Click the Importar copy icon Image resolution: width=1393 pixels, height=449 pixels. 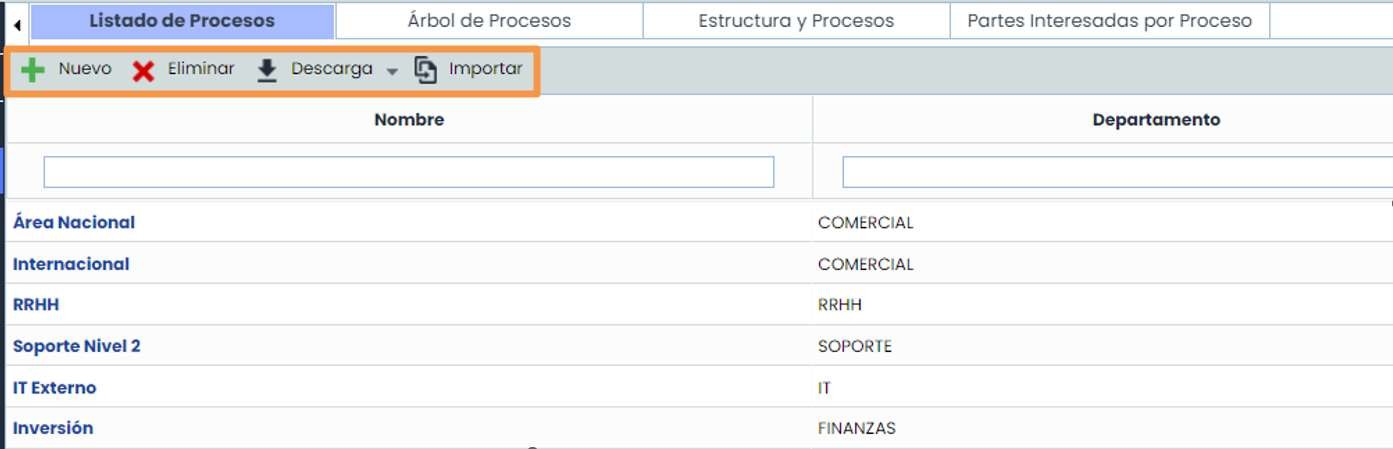426,70
